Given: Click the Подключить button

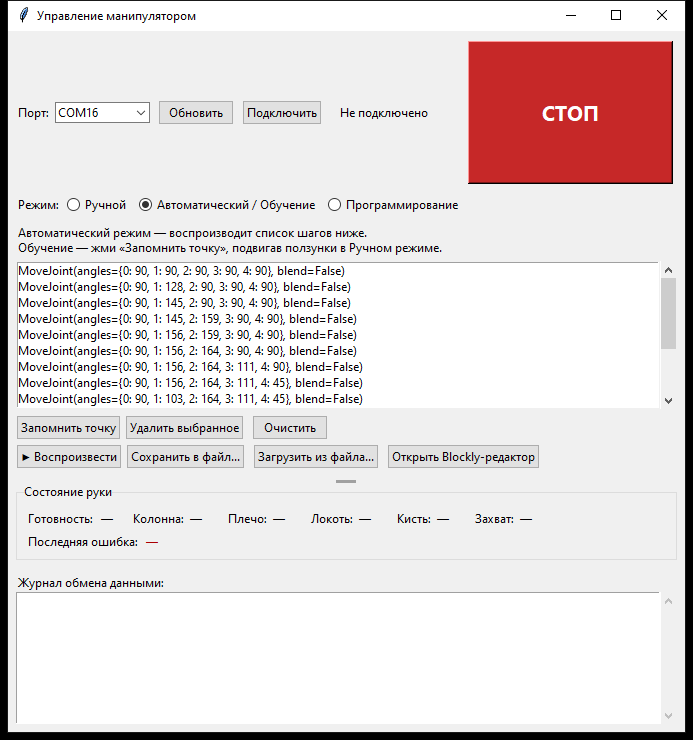Looking at the screenshot, I should 282,113.
